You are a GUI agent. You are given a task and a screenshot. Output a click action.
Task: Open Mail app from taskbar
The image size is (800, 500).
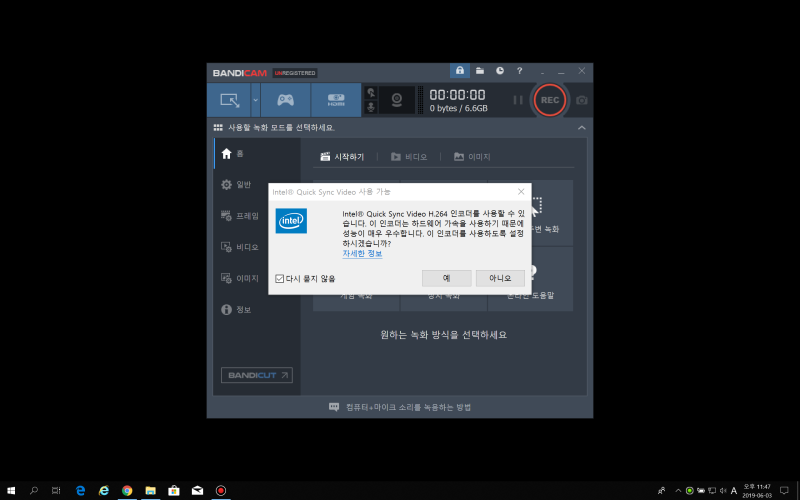[197, 491]
